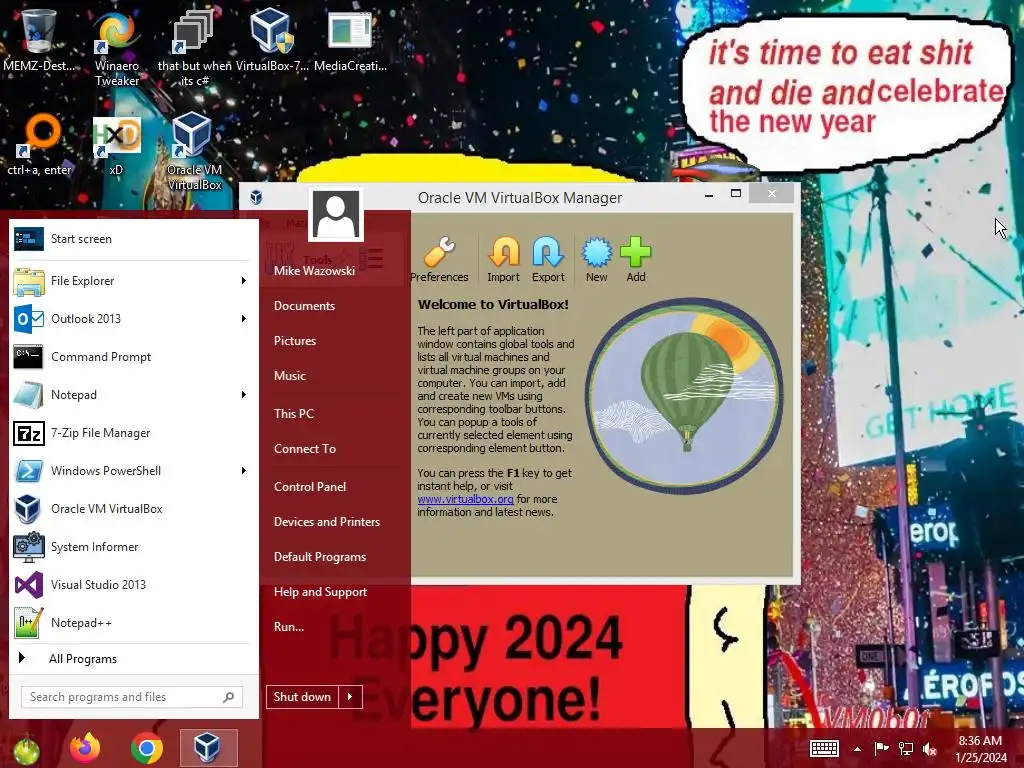The image size is (1024, 768).
Task: Show hidden tray icons arrow
Action: point(857,749)
